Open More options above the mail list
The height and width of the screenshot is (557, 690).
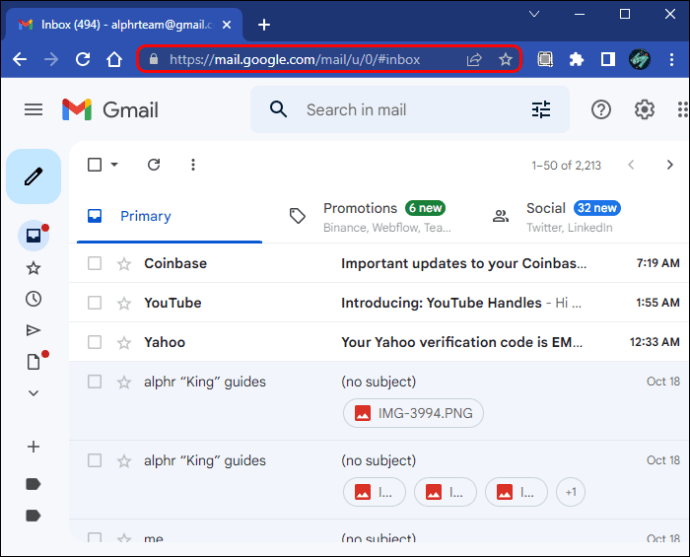pos(193,165)
